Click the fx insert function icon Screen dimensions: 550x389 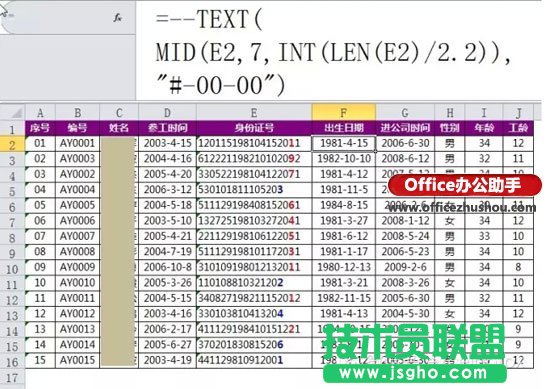pos(118,18)
